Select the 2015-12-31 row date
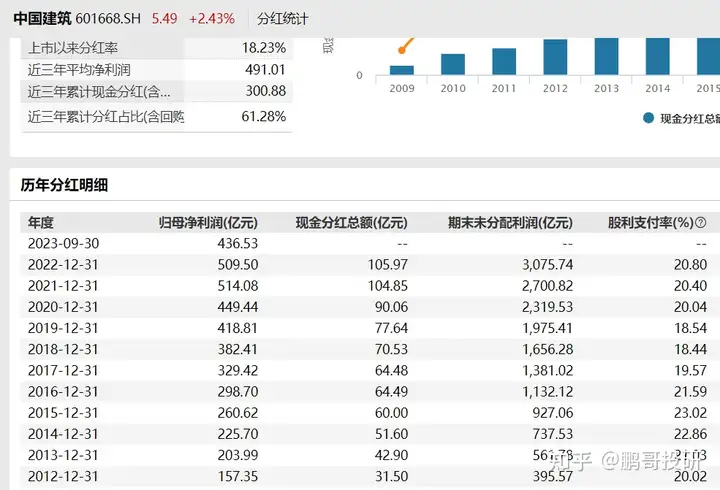The width and height of the screenshot is (720, 490). point(63,412)
